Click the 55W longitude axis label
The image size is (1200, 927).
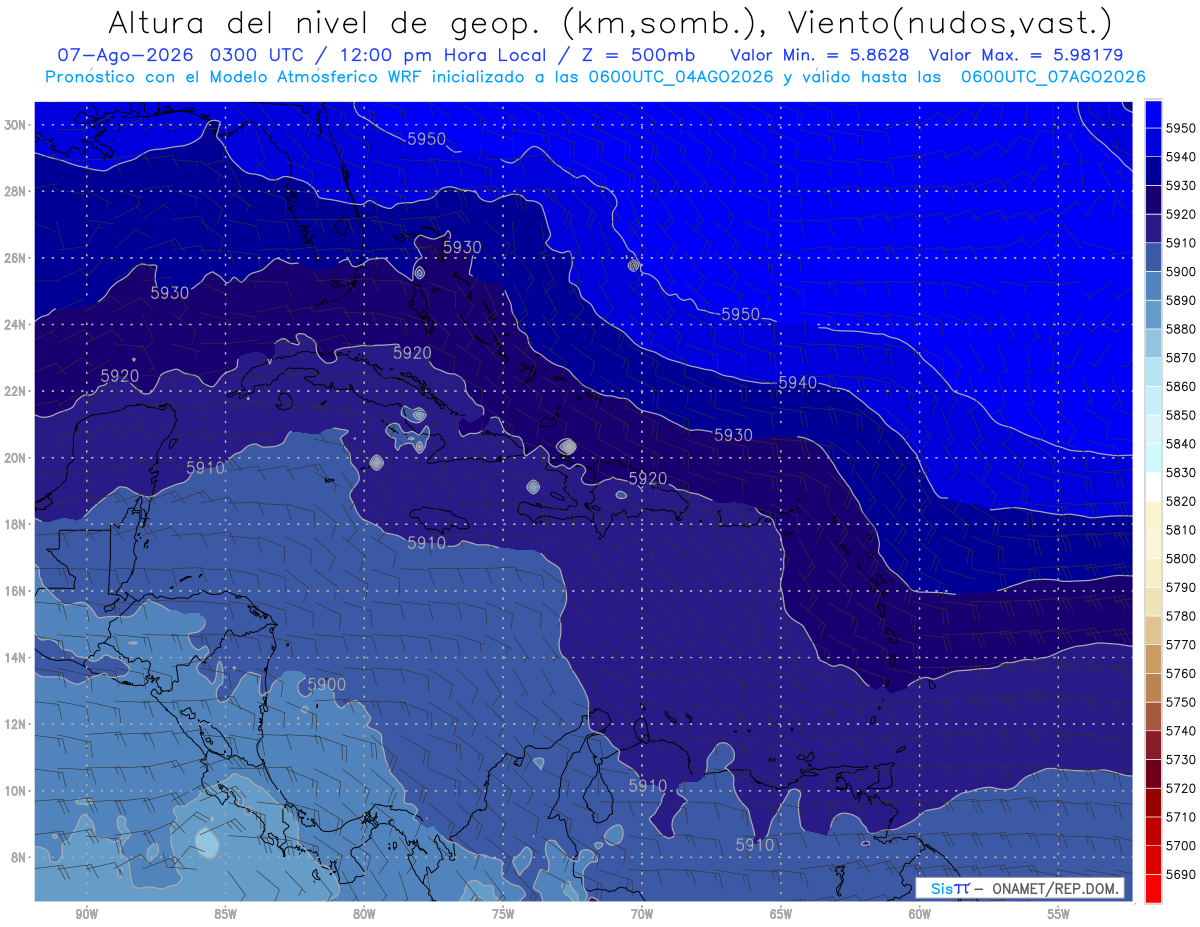[1059, 913]
